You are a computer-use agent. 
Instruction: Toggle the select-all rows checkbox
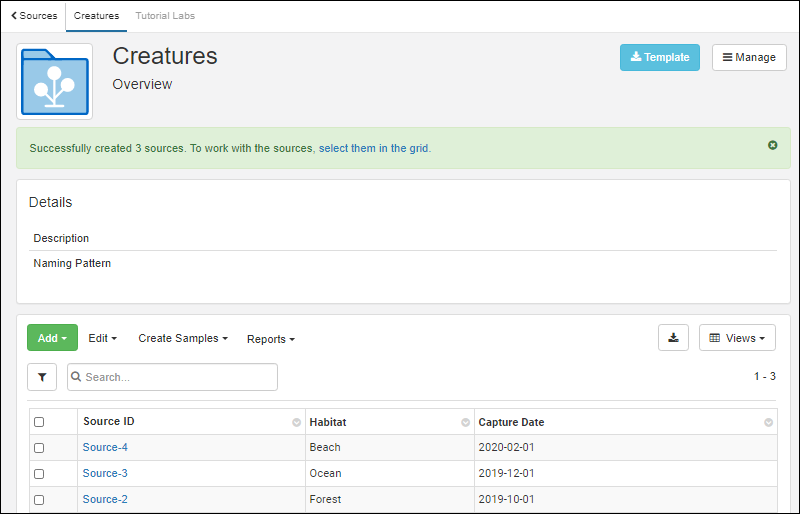(x=39, y=422)
